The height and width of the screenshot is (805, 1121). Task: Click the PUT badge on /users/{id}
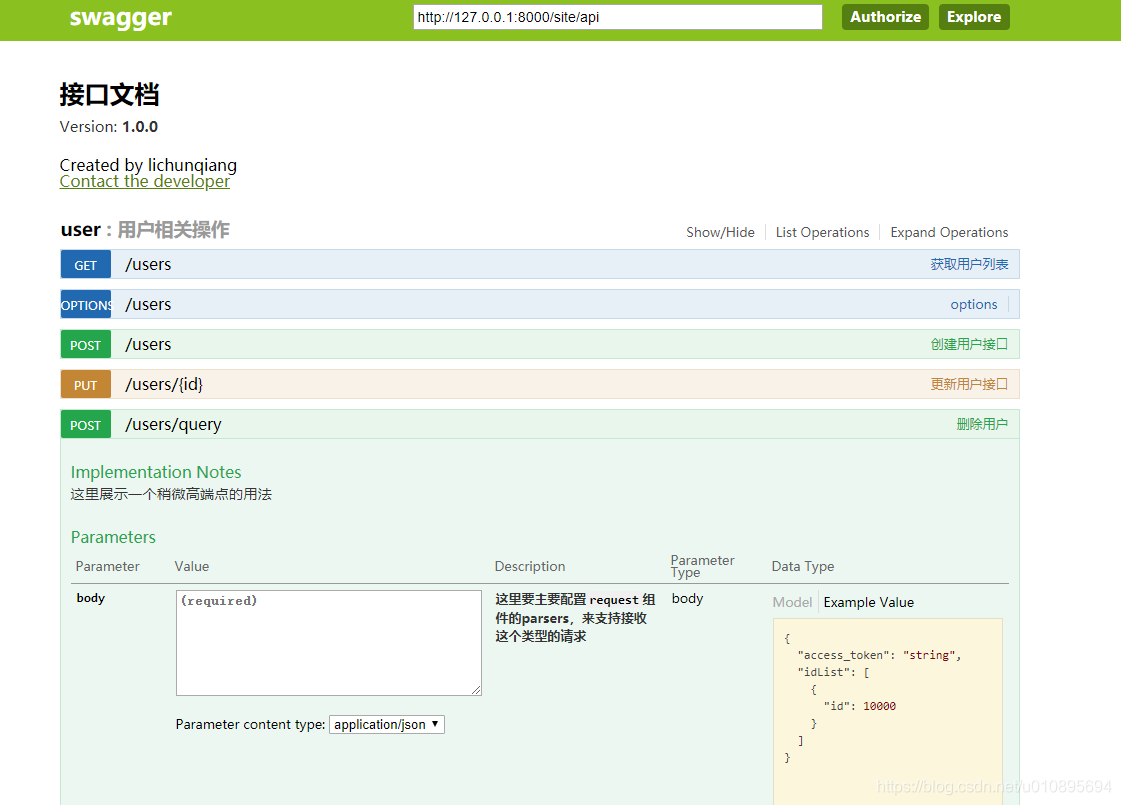pyautogui.click(x=85, y=383)
